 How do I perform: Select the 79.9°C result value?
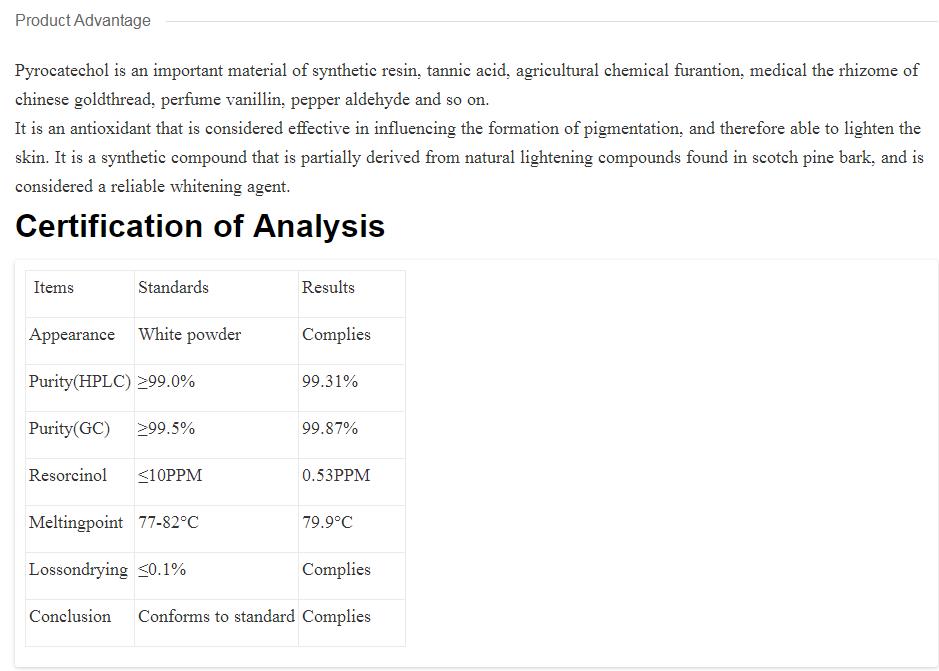327,523
